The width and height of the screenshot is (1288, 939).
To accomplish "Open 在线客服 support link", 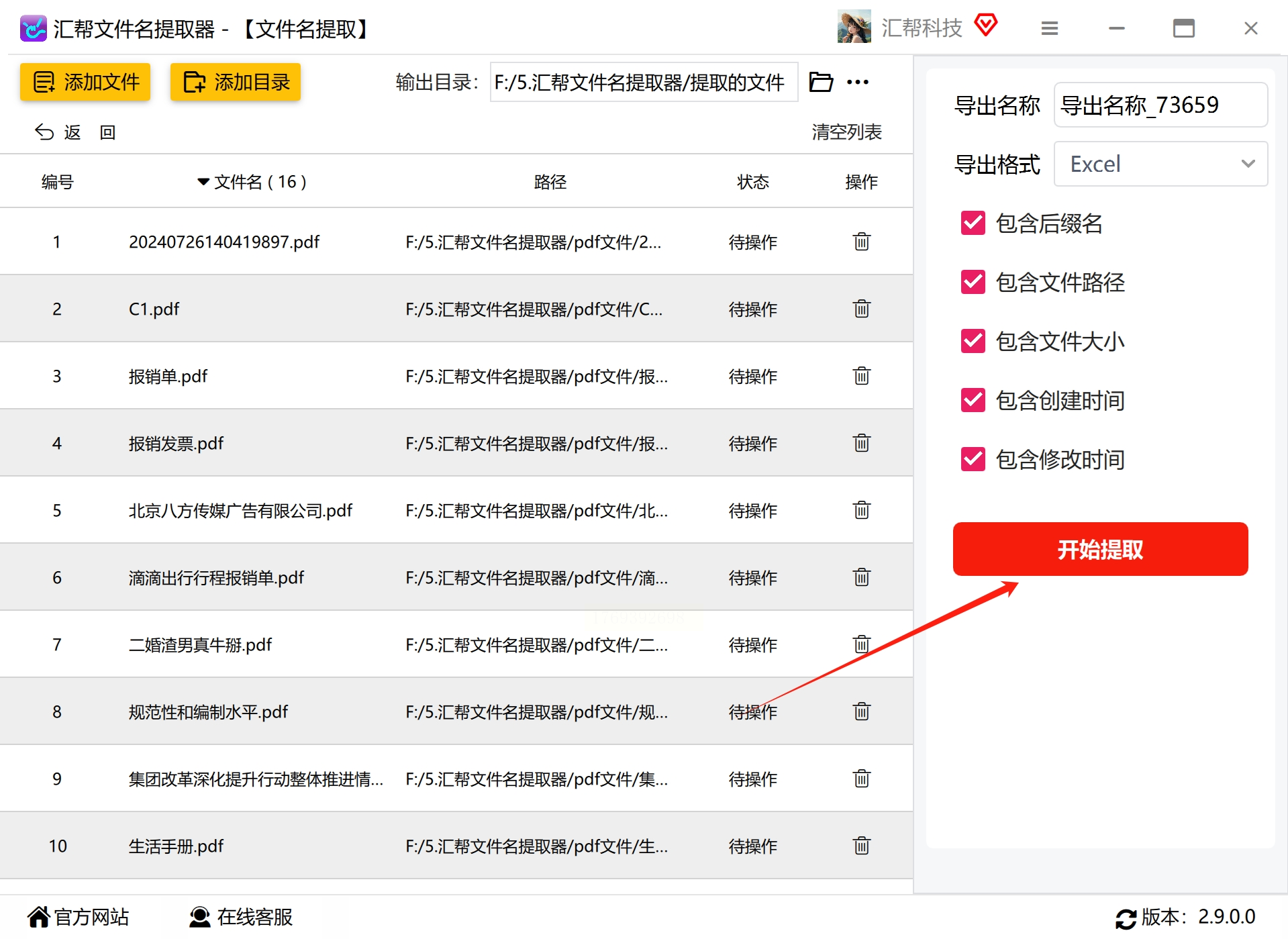I will (x=241, y=917).
